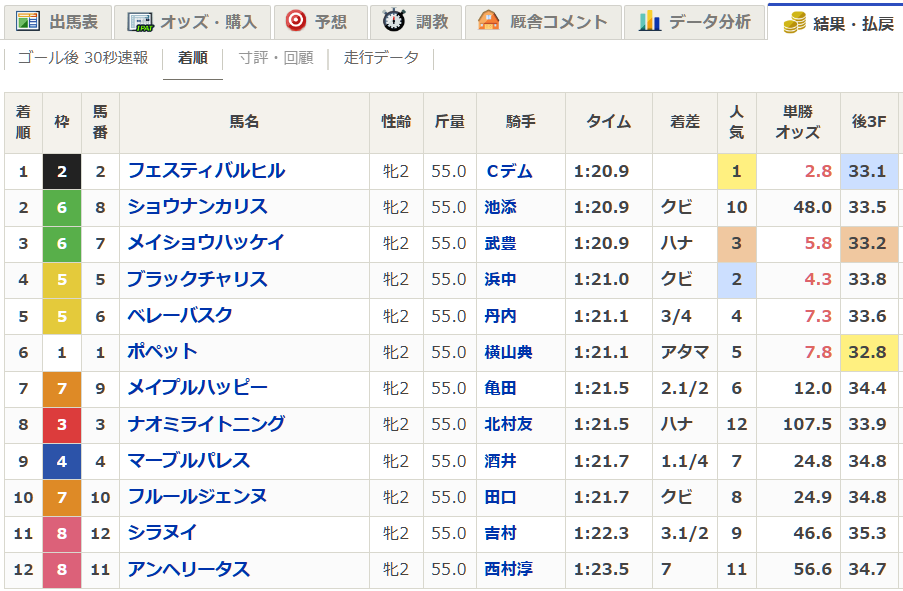
Task: Click the 結果・払戻 coins icon
Action: (795, 21)
